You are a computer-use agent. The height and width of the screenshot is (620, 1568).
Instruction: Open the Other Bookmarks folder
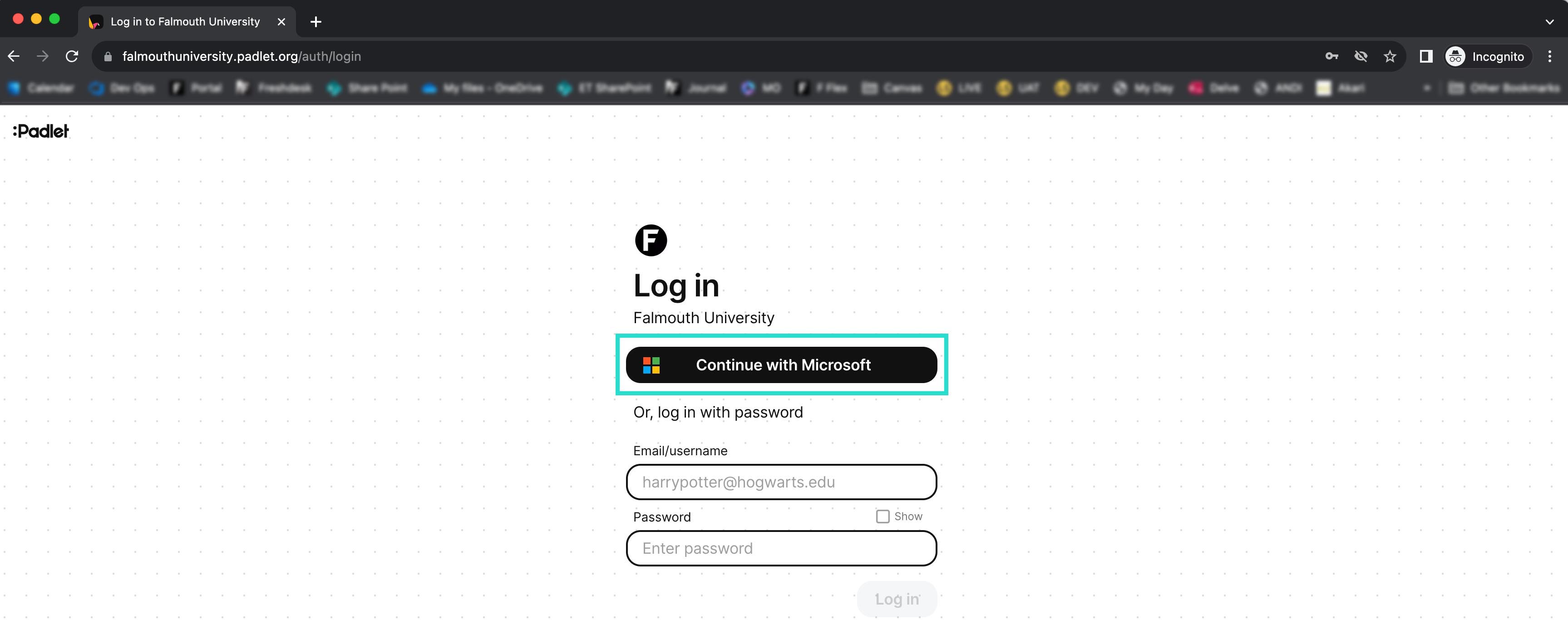1504,88
